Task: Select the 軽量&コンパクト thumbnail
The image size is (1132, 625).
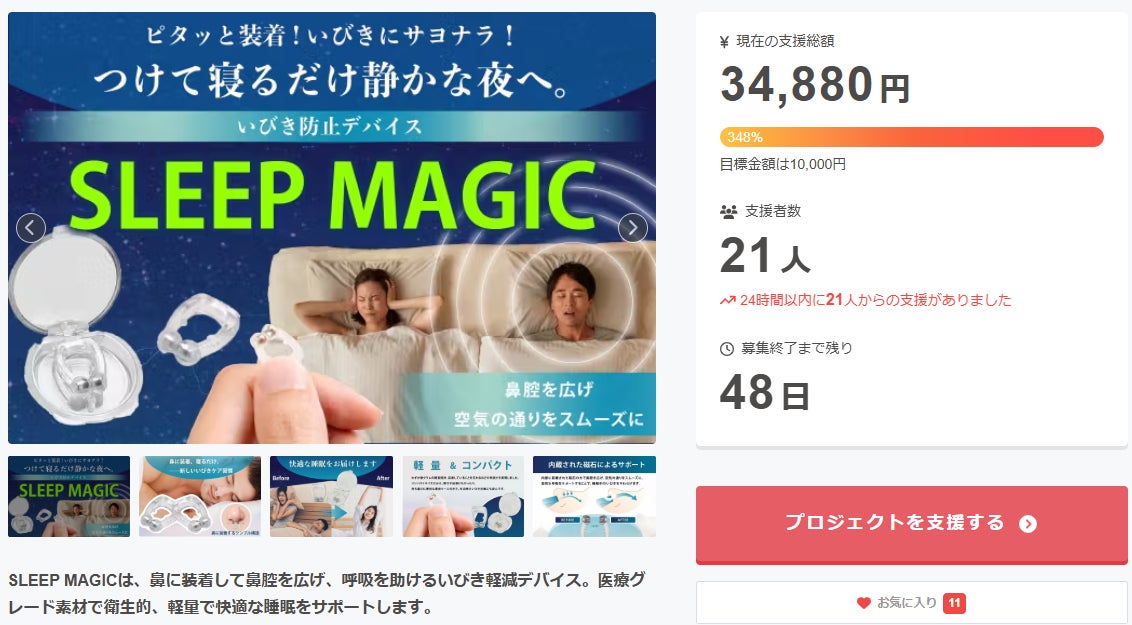Action: [x=463, y=497]
